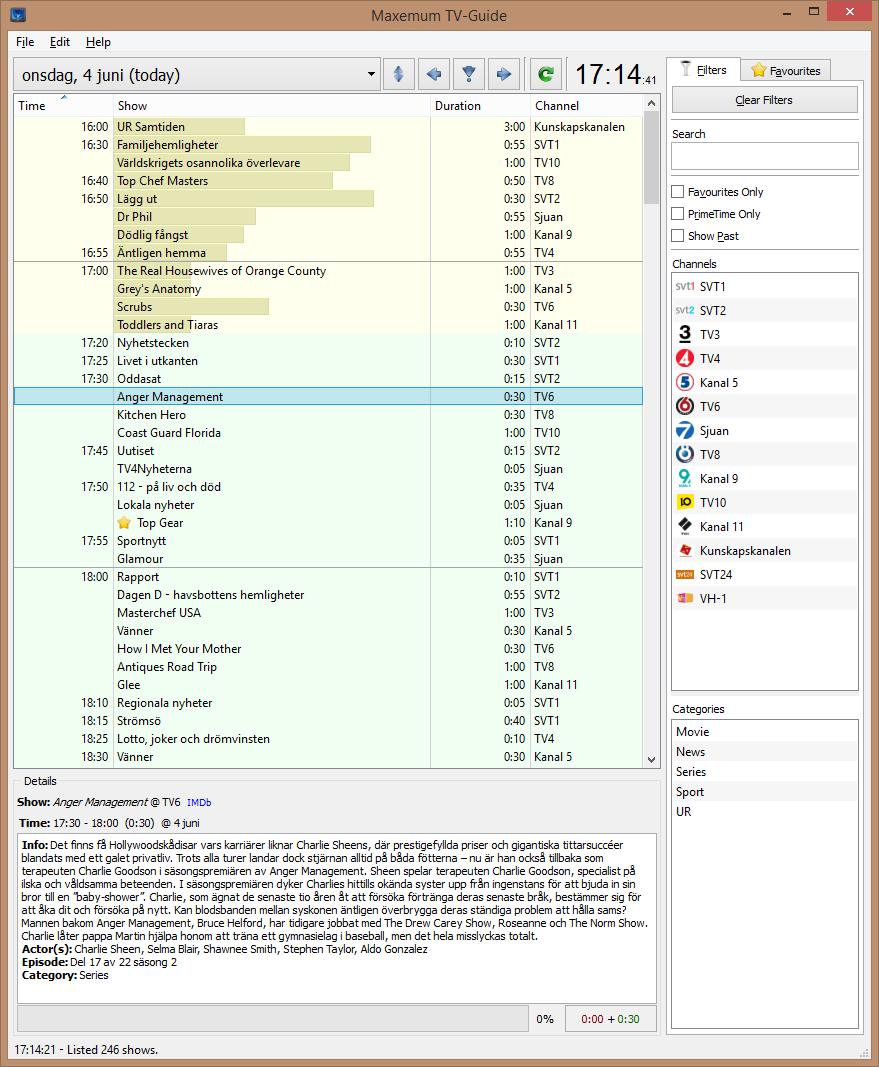Image resolution: width=879 pixels, height=1067 pixels.
Task: Select the TV4 channel logo in Channels
Action: [x=685, y=359]
